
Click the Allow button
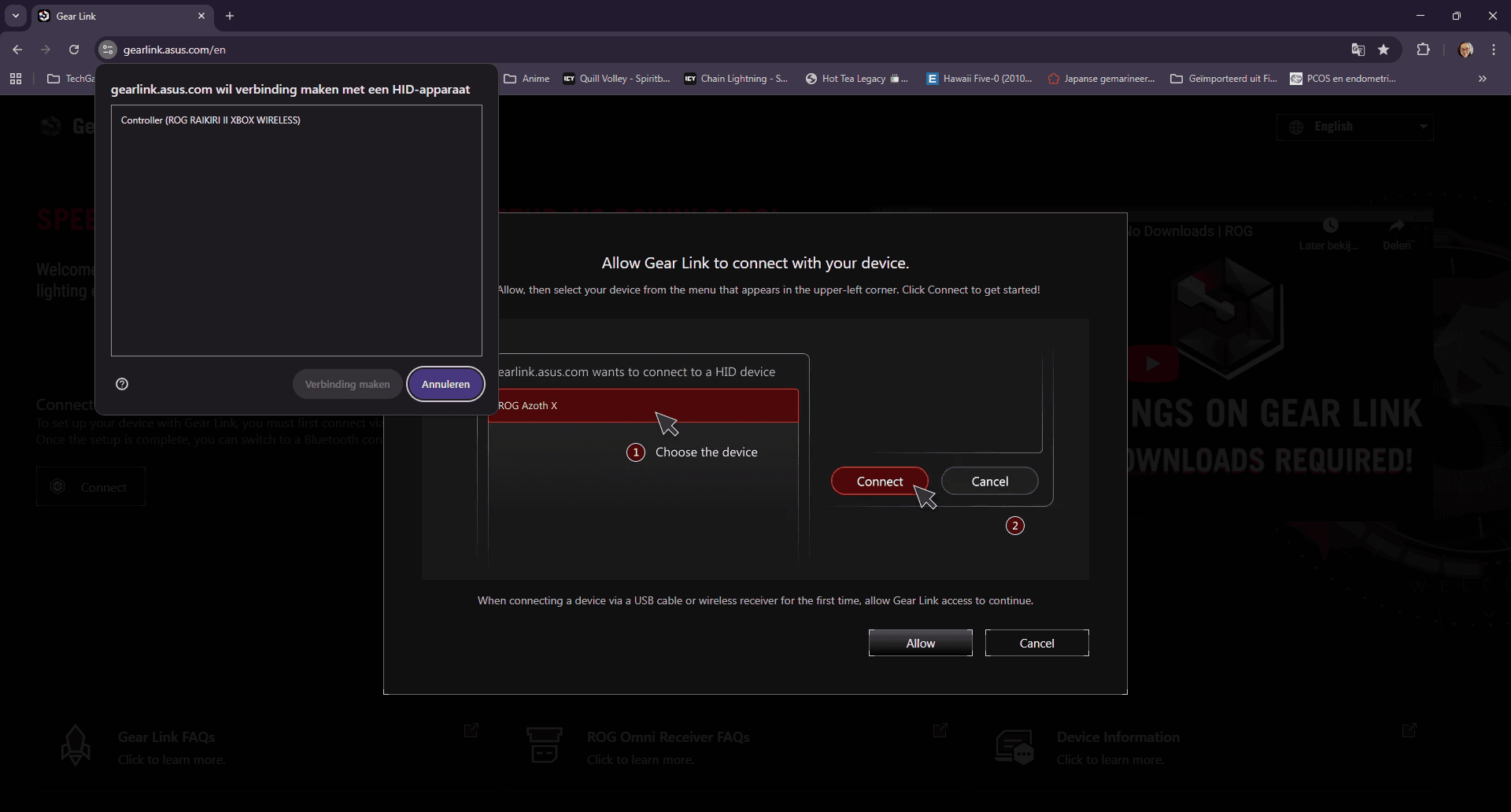pyautogui.click(x=920, y=643)
